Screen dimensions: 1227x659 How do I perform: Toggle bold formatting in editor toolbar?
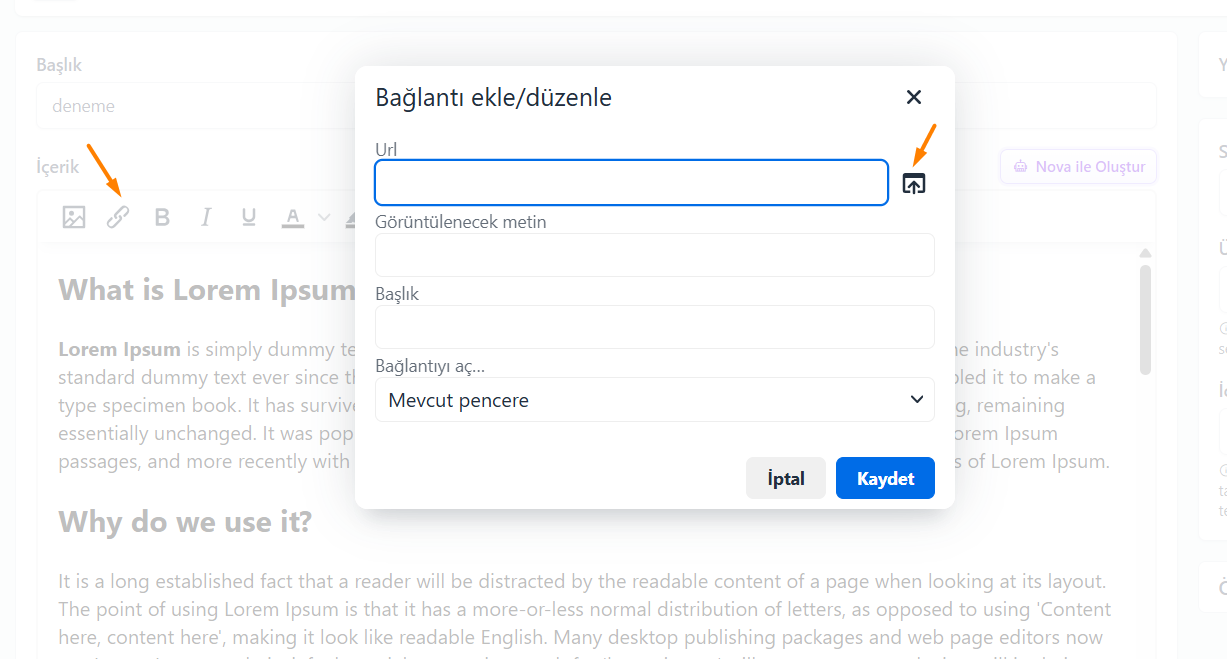[x=162, y=217]
